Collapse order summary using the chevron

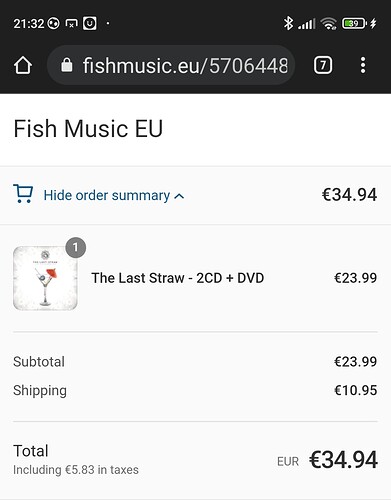coord(179,196)
